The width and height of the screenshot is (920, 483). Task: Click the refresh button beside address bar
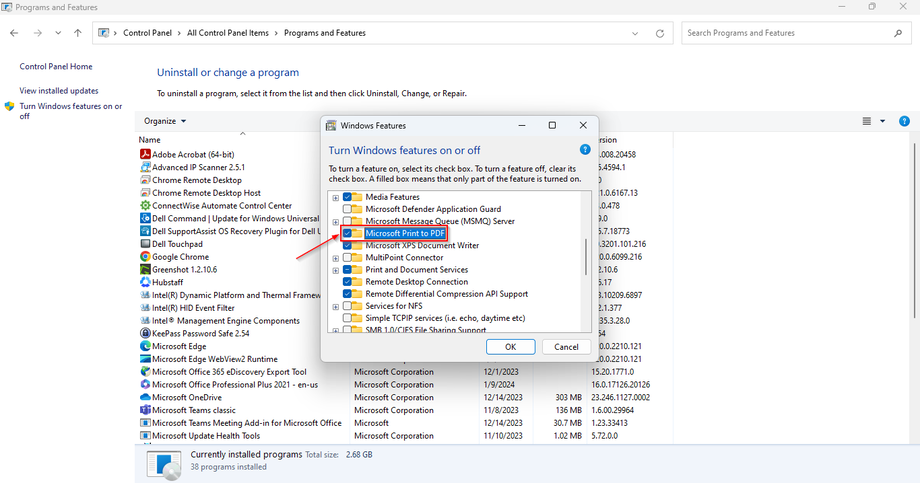[660, 33]
